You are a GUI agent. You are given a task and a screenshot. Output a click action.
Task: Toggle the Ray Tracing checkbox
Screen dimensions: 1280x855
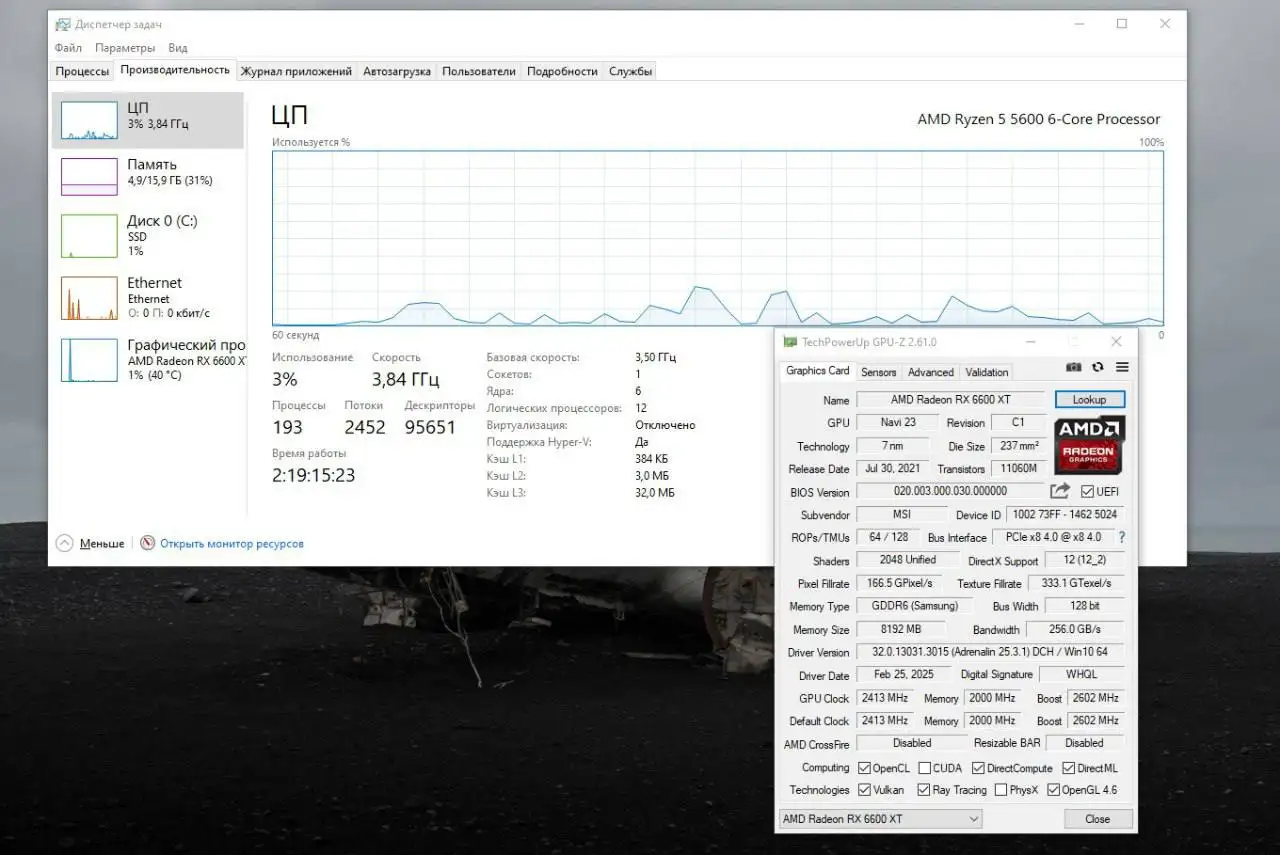pos(924,790)
